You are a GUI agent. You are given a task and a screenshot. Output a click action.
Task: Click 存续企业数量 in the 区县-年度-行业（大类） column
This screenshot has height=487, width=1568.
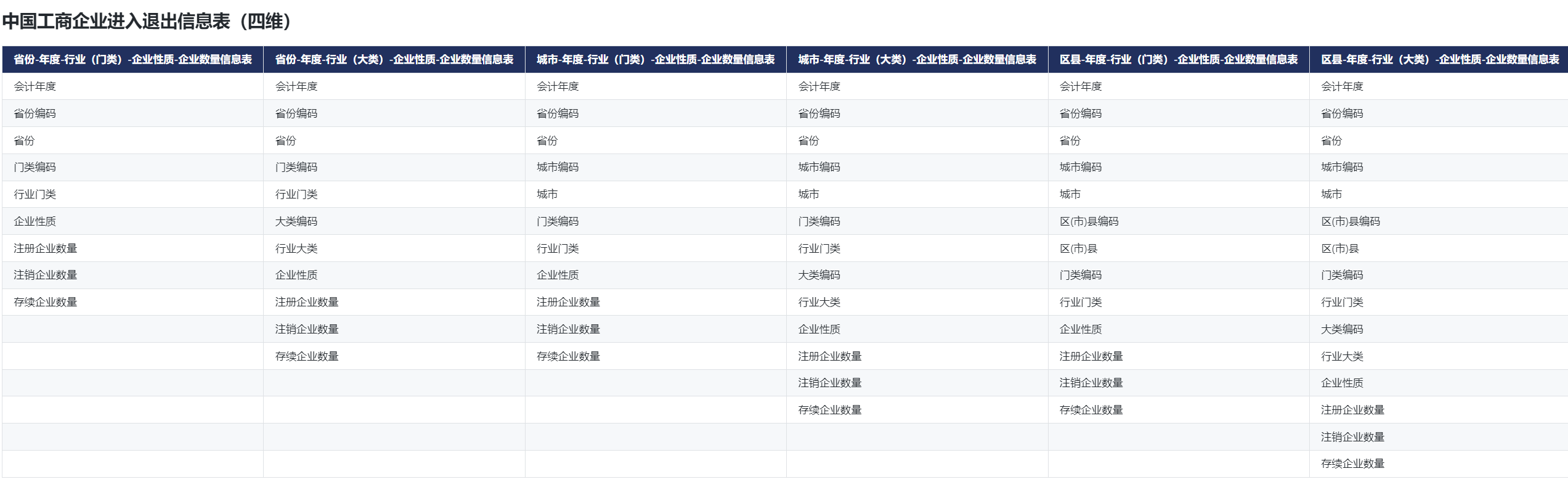pos(1353,464)
